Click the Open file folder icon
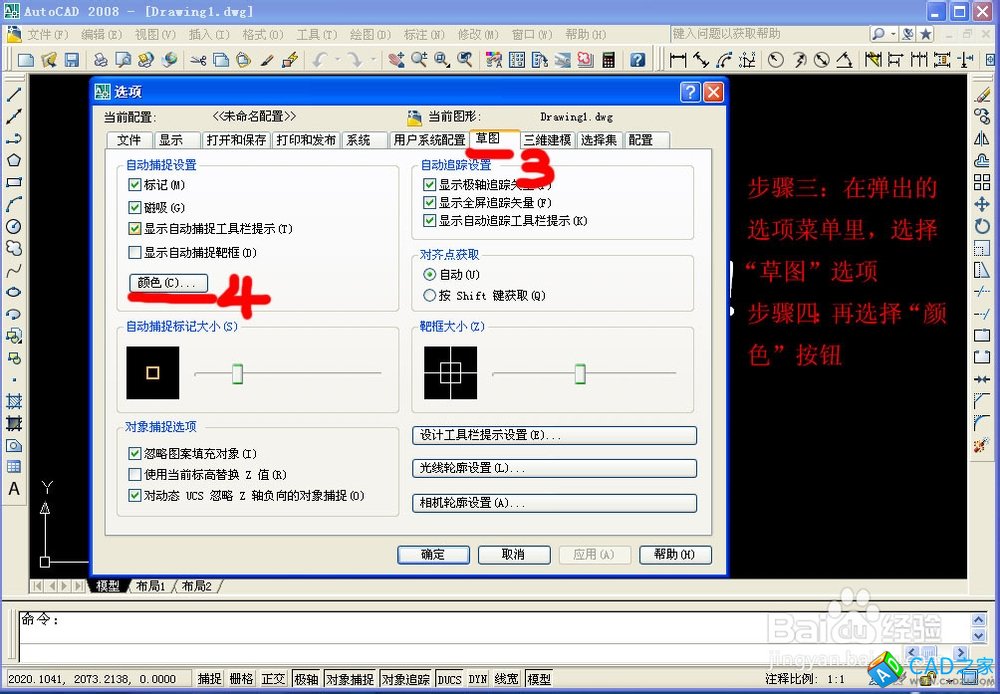The height and width of the screenshot is (694, 1000). click(x=48, y=61)
